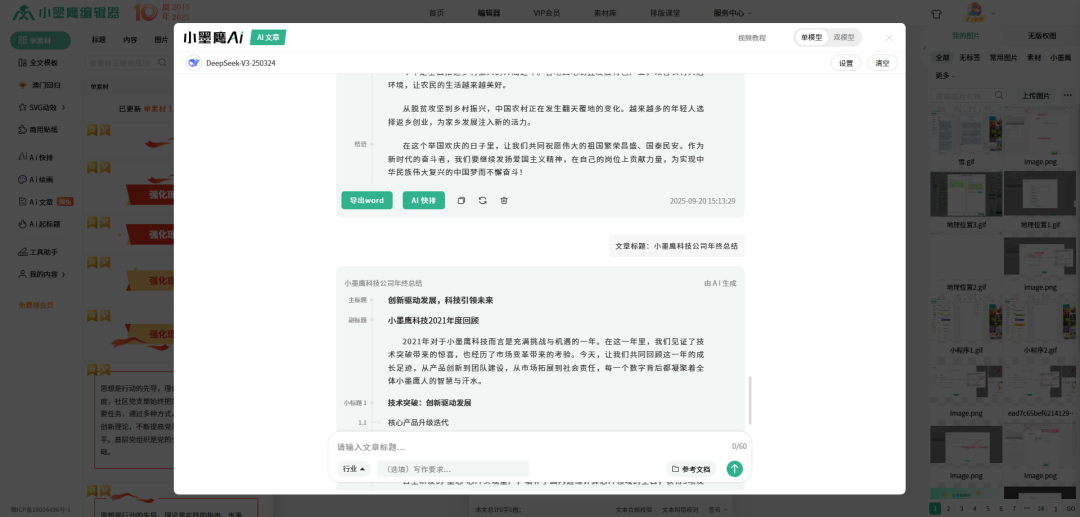Open the 服务中心 dropdown menu

(733, 13)
